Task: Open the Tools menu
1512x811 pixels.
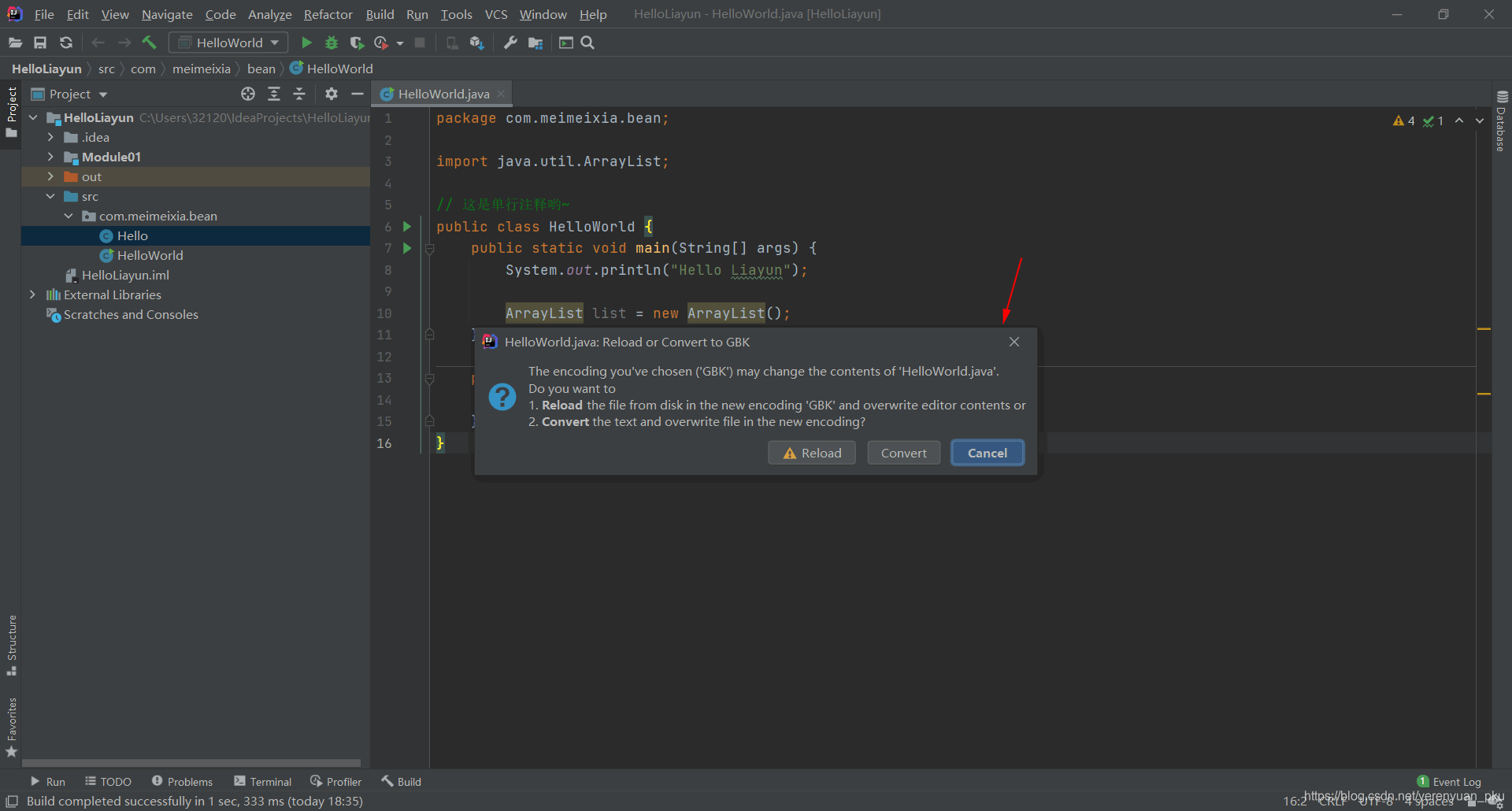Action: pos(457,14)
